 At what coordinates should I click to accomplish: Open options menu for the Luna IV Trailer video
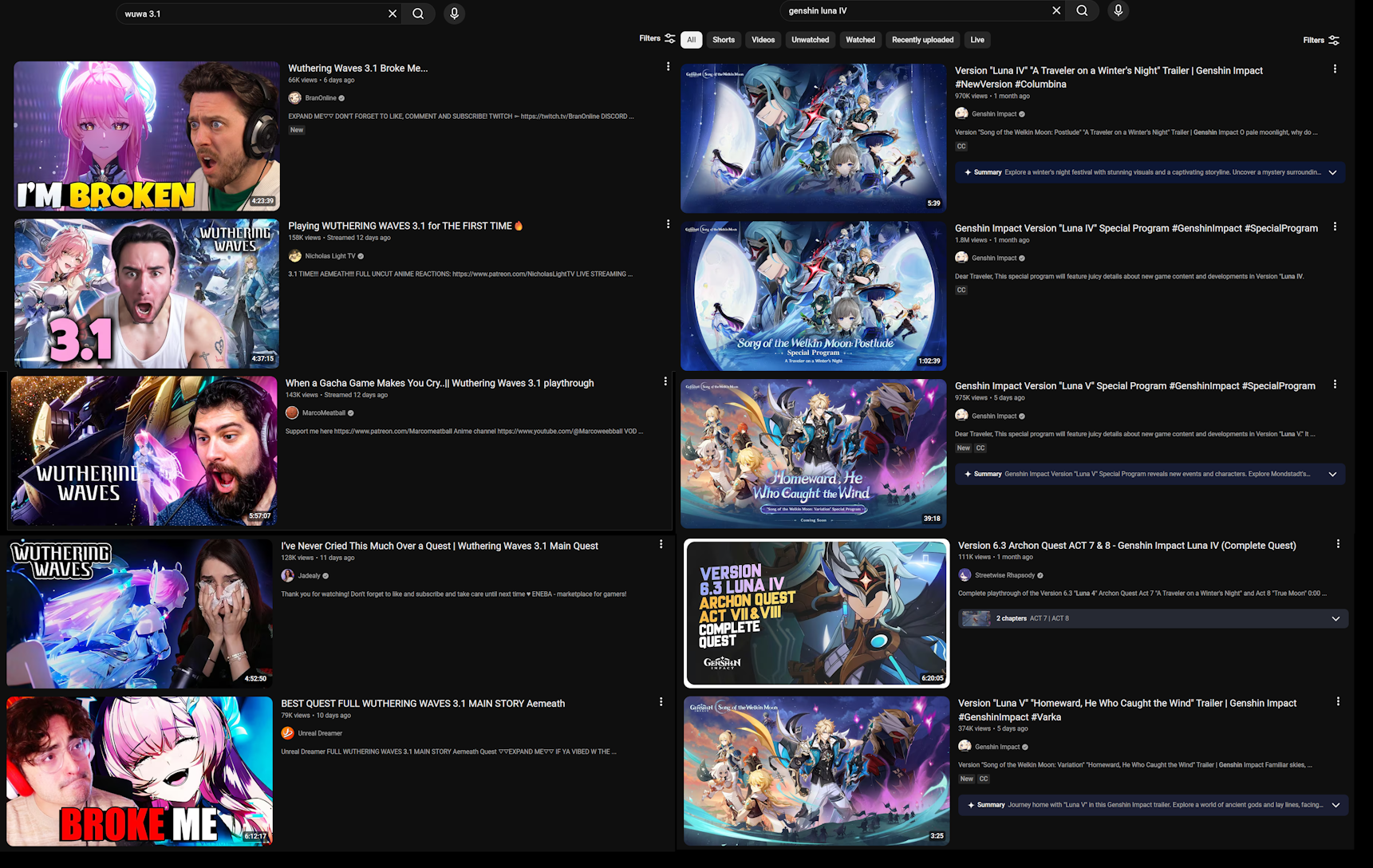point(1335,69)
